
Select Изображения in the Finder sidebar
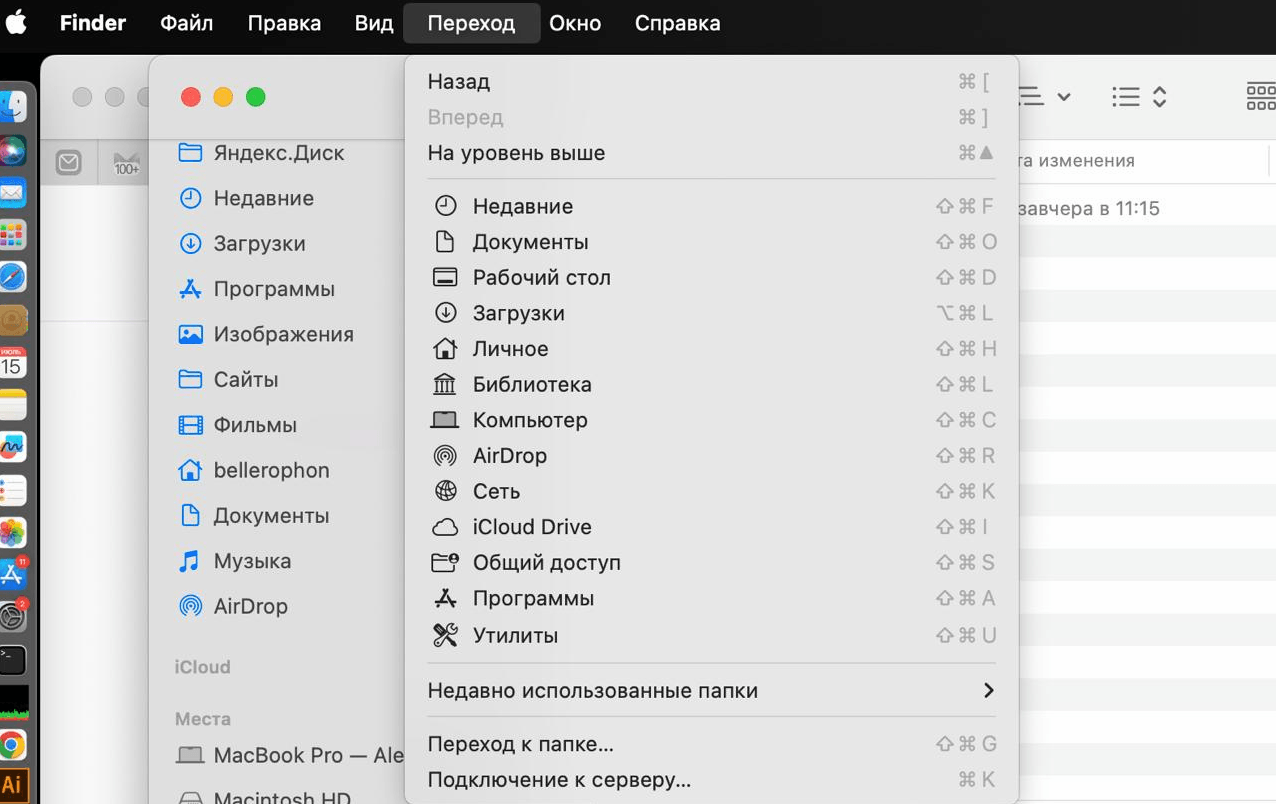coord(266,334)
